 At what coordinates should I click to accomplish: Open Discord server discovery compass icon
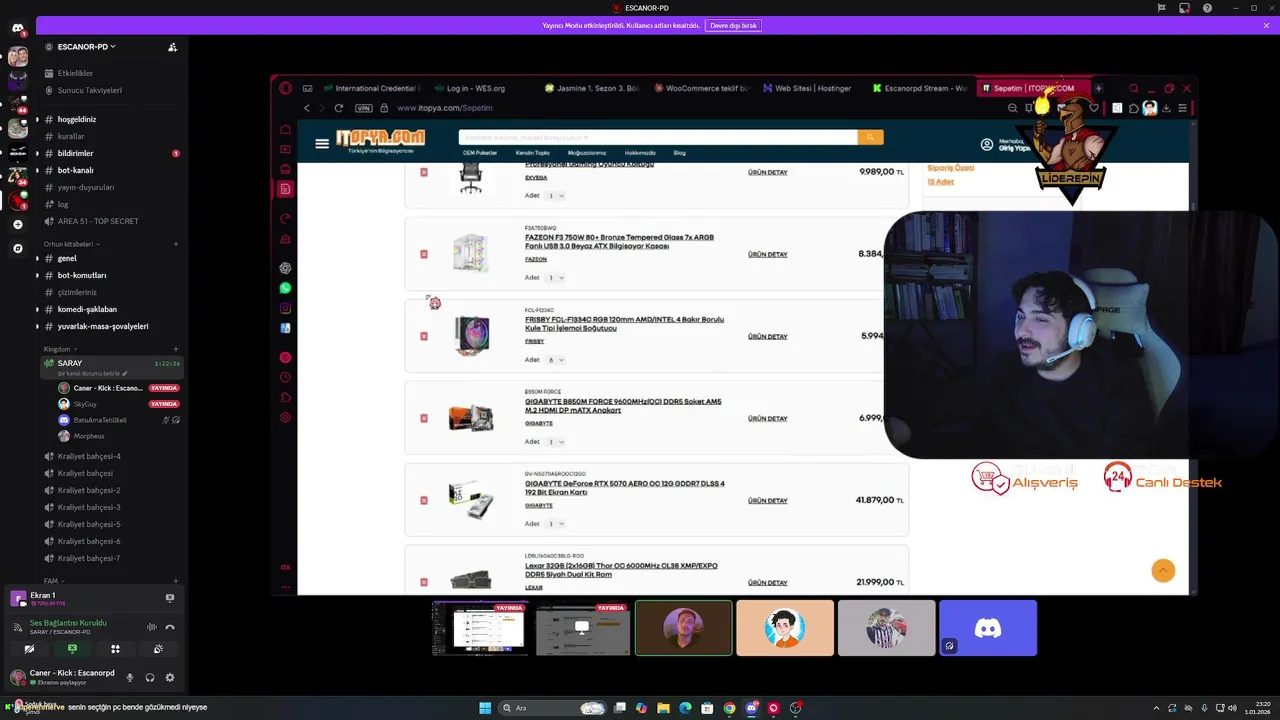coord(17,248)
